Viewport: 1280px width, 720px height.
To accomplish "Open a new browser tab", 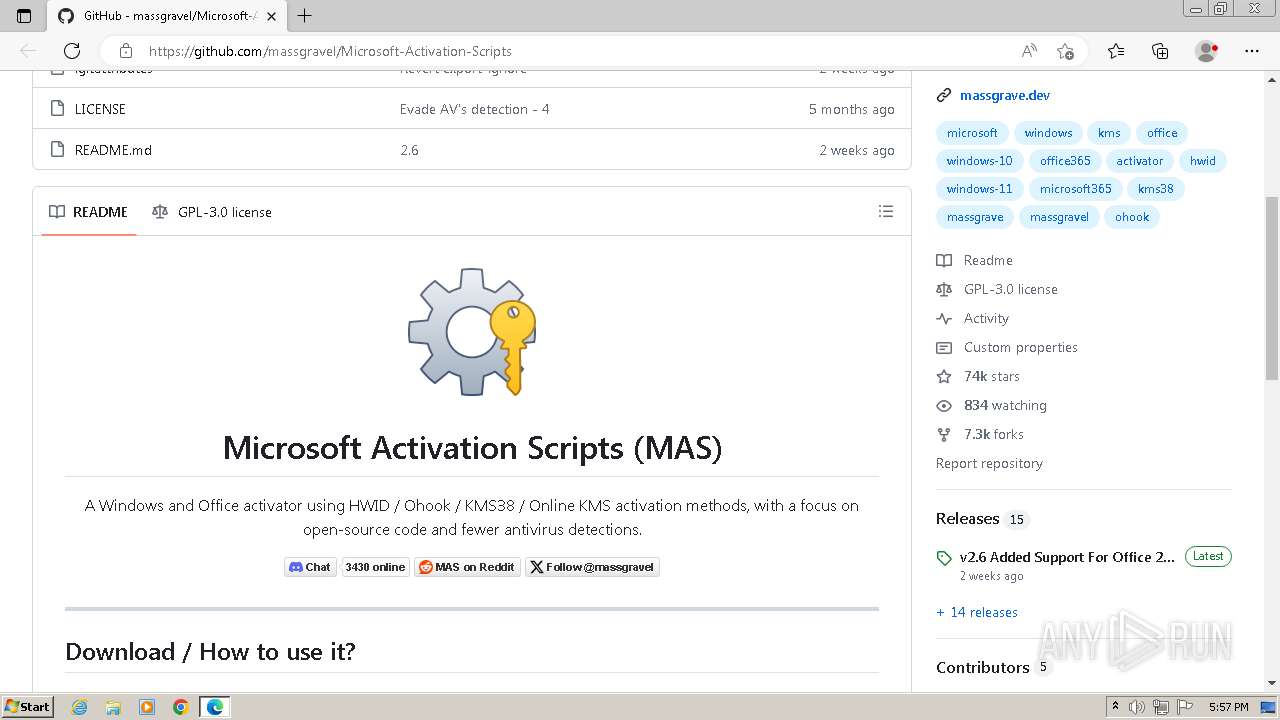I will [305, 15].
